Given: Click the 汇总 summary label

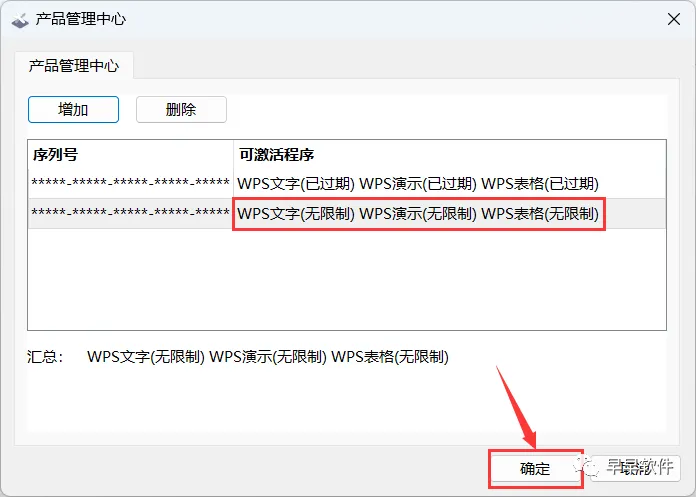Looking at the screenshot, I should coord(45,356).
